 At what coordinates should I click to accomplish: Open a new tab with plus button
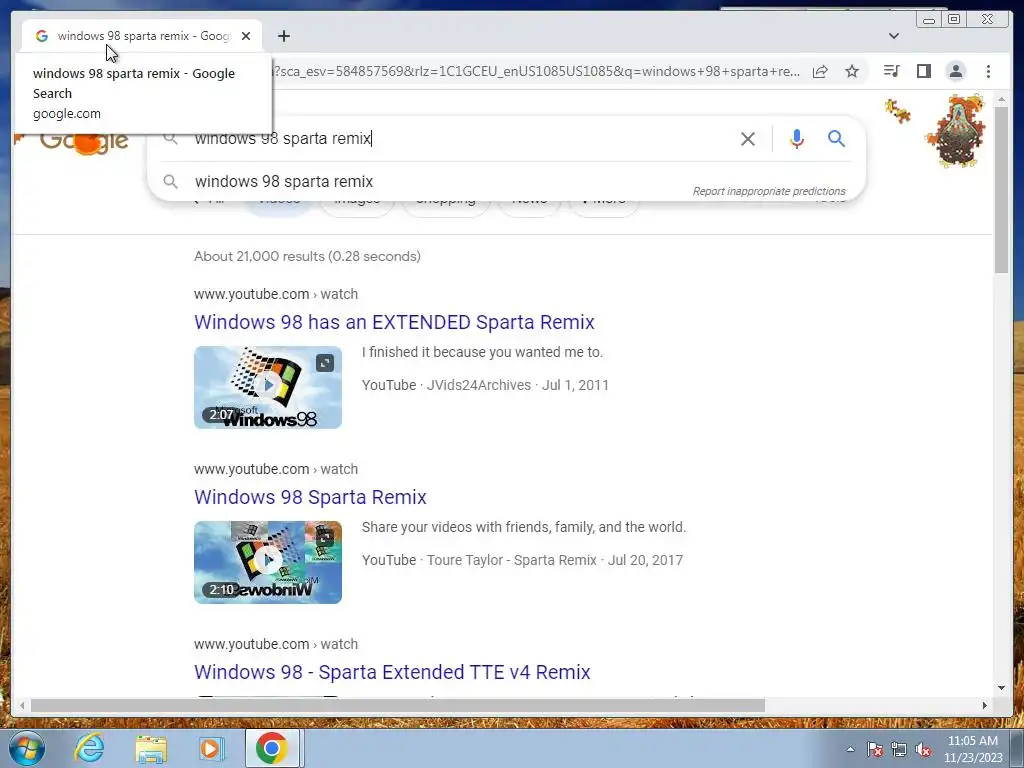click(x=283, y=36)
